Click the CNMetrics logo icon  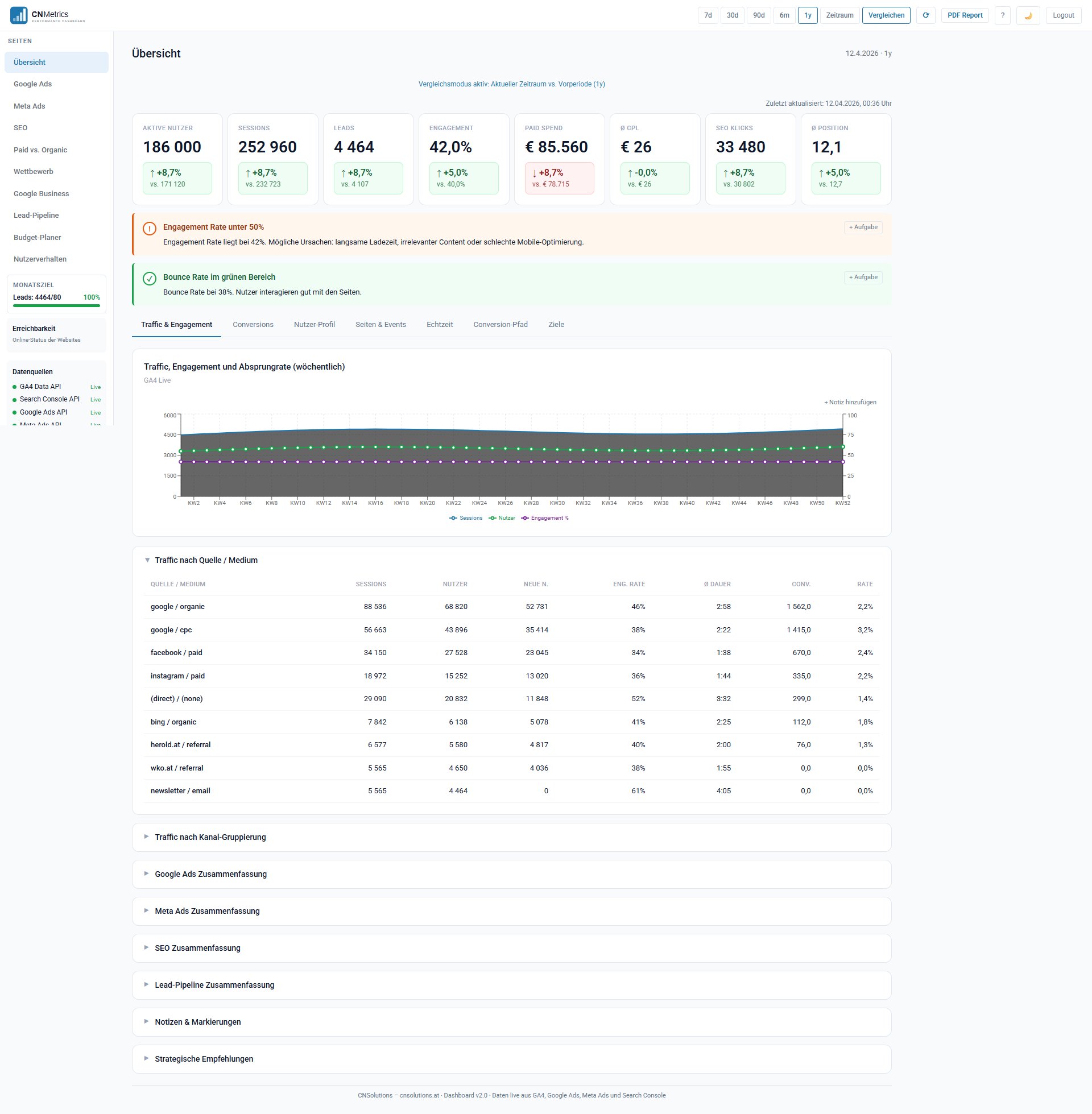[x=19, y=15]
